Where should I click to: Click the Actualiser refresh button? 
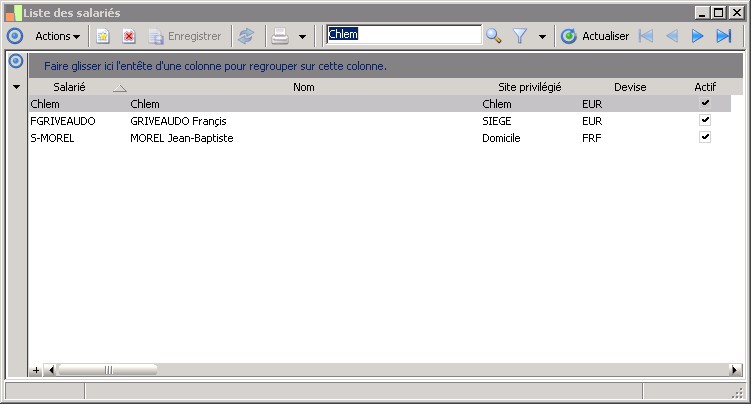click(595, 36)
